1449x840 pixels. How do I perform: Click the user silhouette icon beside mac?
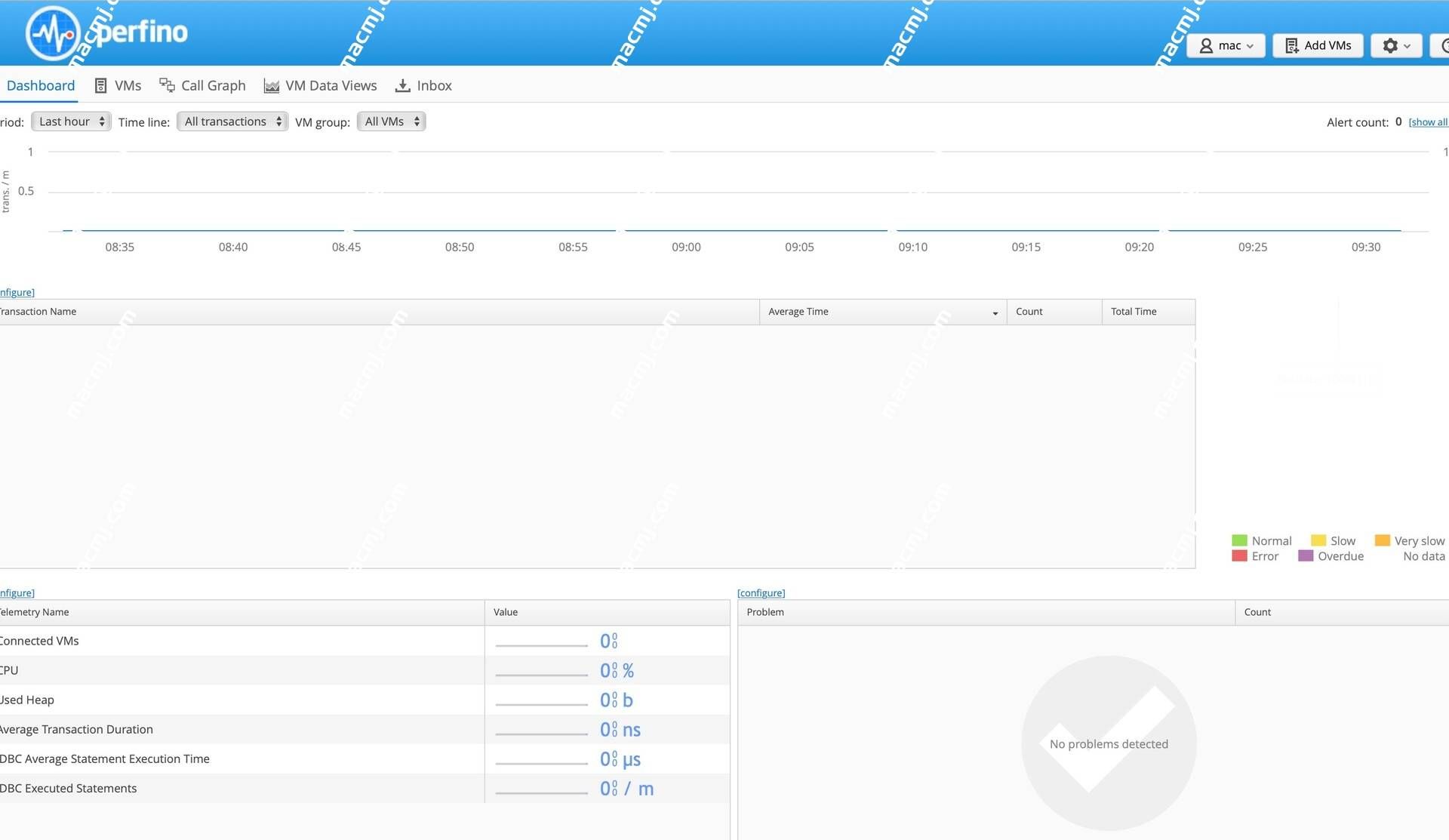(x=1206, y=46)
